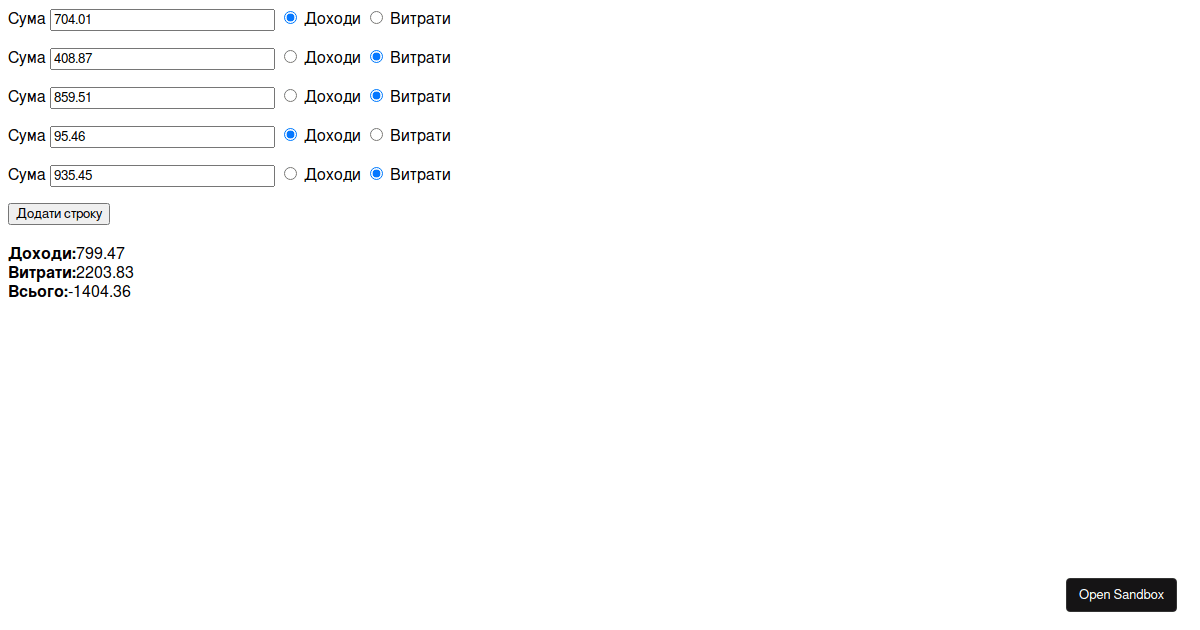Focus the amount field containing 408.87
The width and height of the screenshot is (1200, 630).
coord(162,59)
